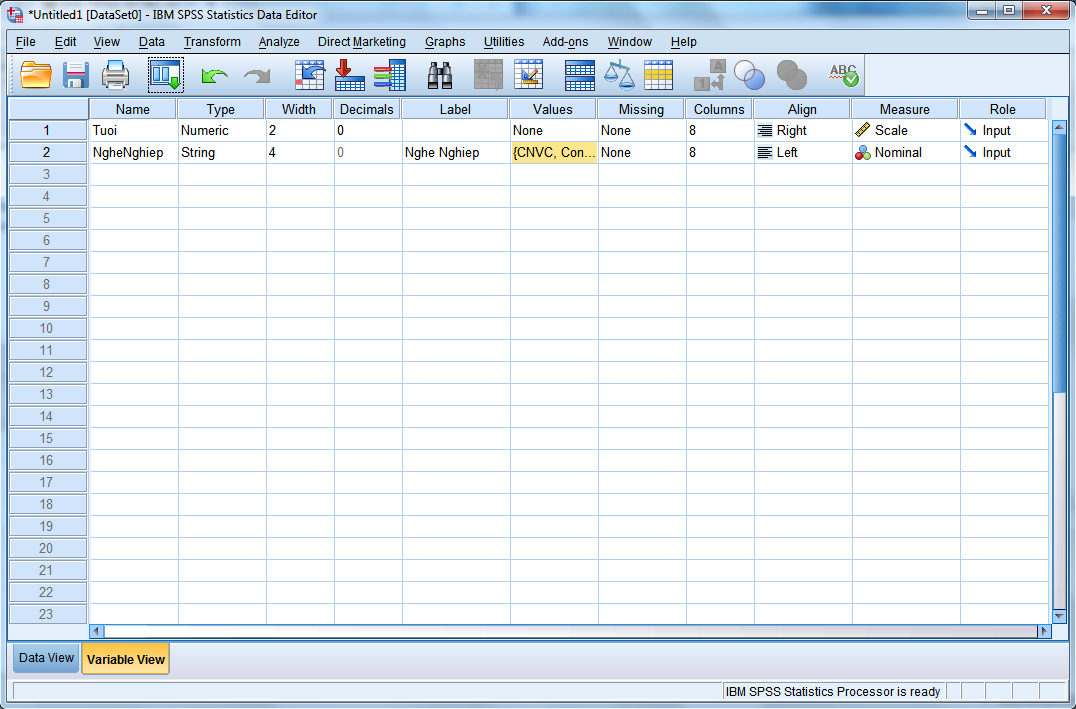
Task: Click the Go to variable icon
Action: pyautogui.click(x=350, y=75)
